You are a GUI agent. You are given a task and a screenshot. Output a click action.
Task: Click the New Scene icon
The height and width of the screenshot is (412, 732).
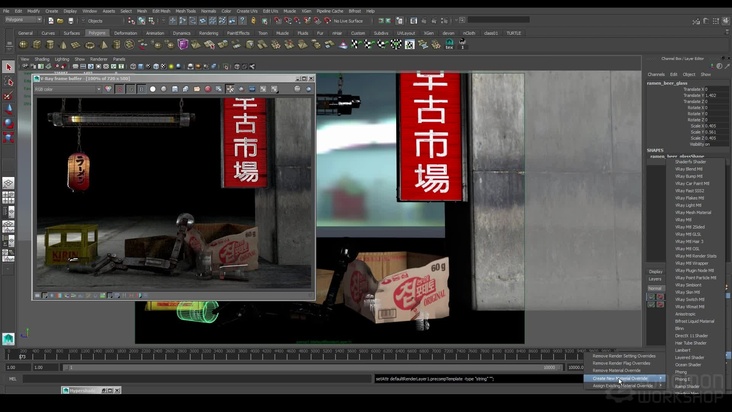(x=50, y=21)
